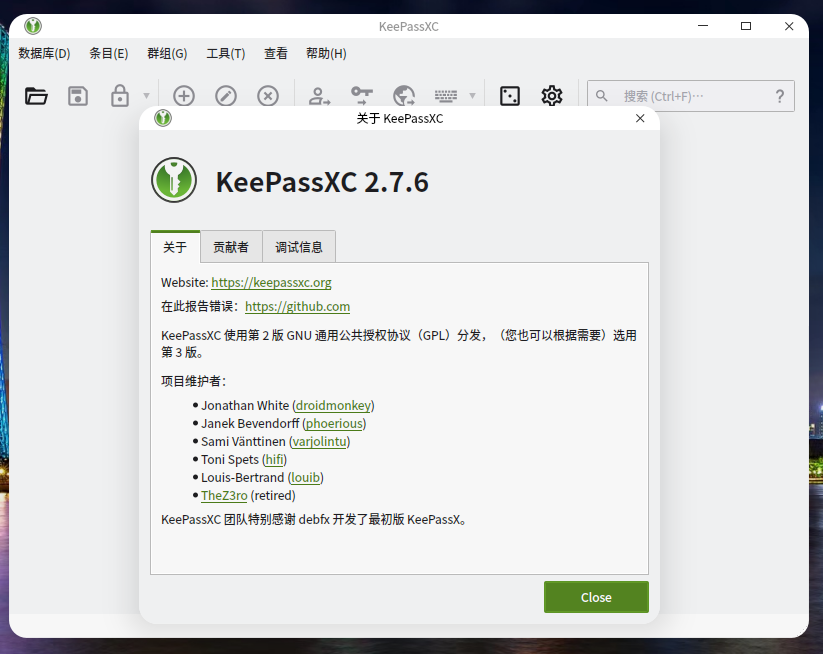Switch to the 调试信息 tab
This screenshot has width=823, height=654.
pyautogui.click(x=299, y=247)
